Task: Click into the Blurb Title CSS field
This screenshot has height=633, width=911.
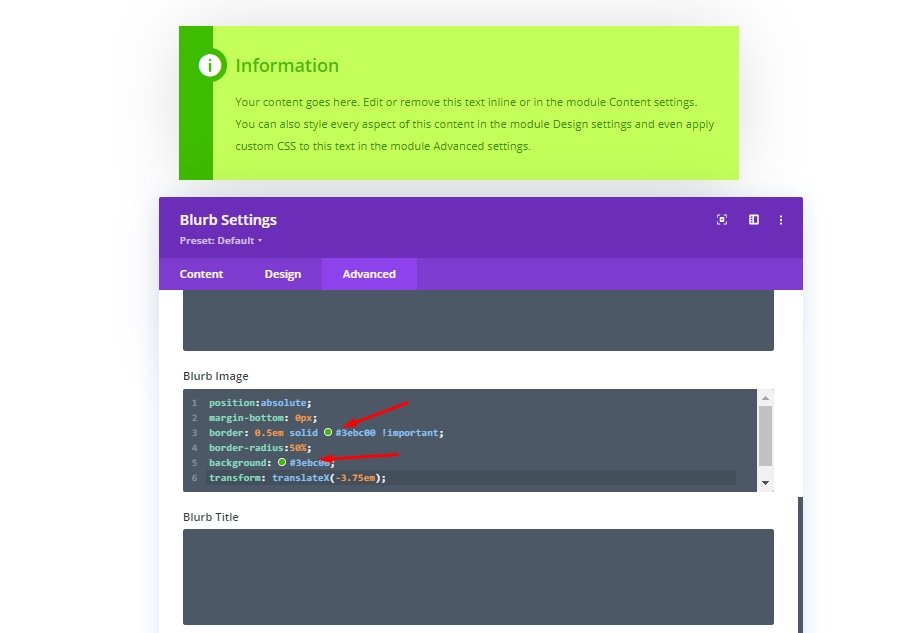Action: (478, 577)
